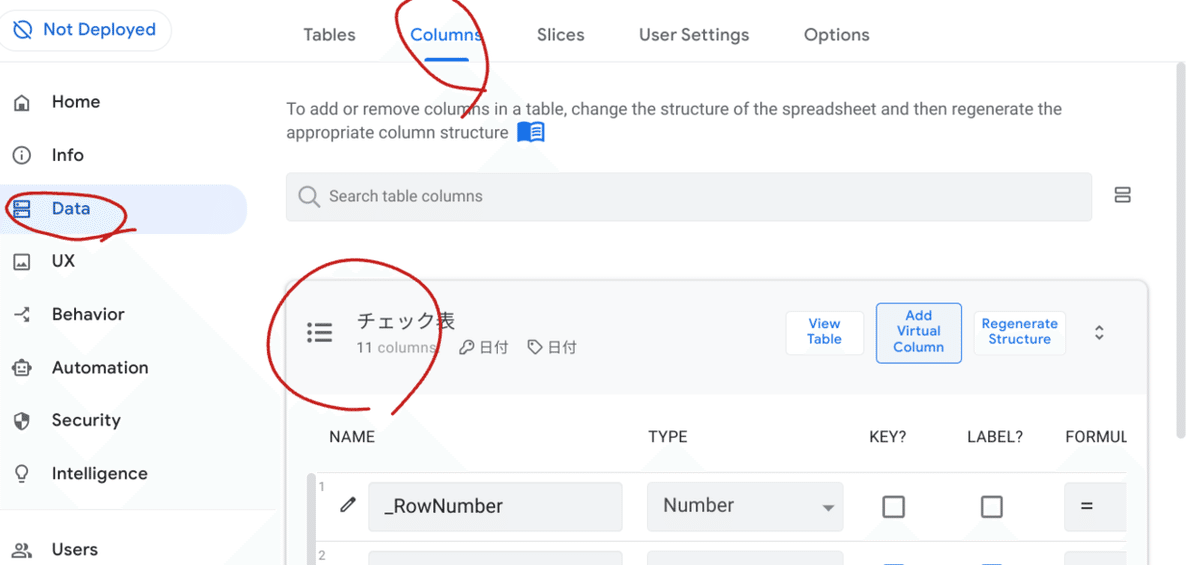Click the Not Deployed status icon
Viewport: 1200px width, 565px height.
click(x=22, y=30)
